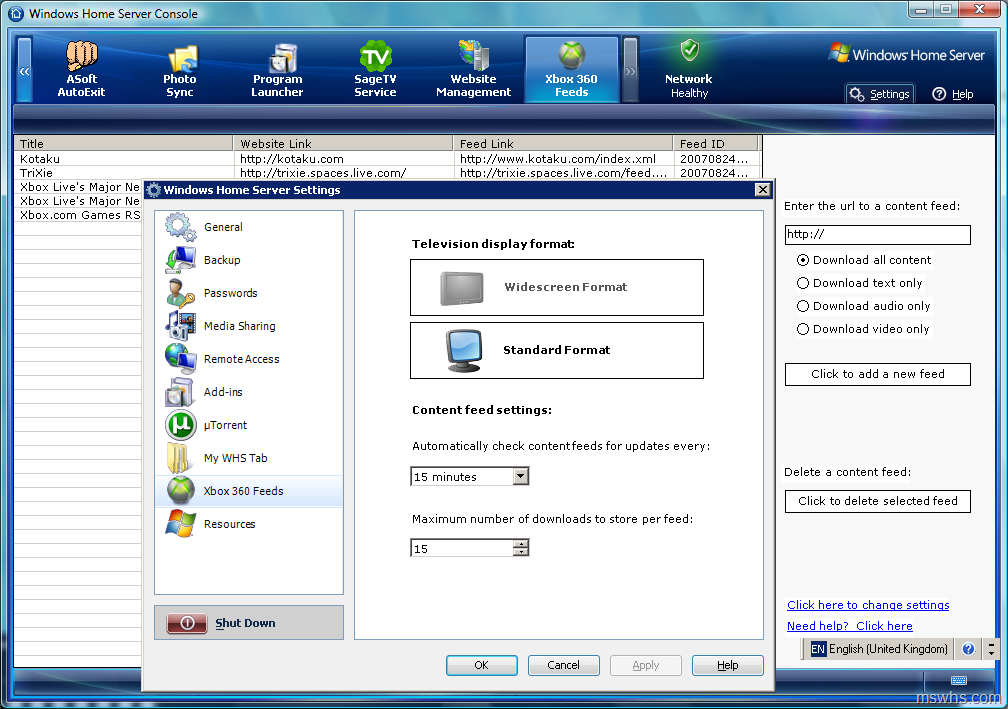Open the Photo Sync tab
Image resolution: width=1008 pixels, height=709 pixels.
pos(180,69)
